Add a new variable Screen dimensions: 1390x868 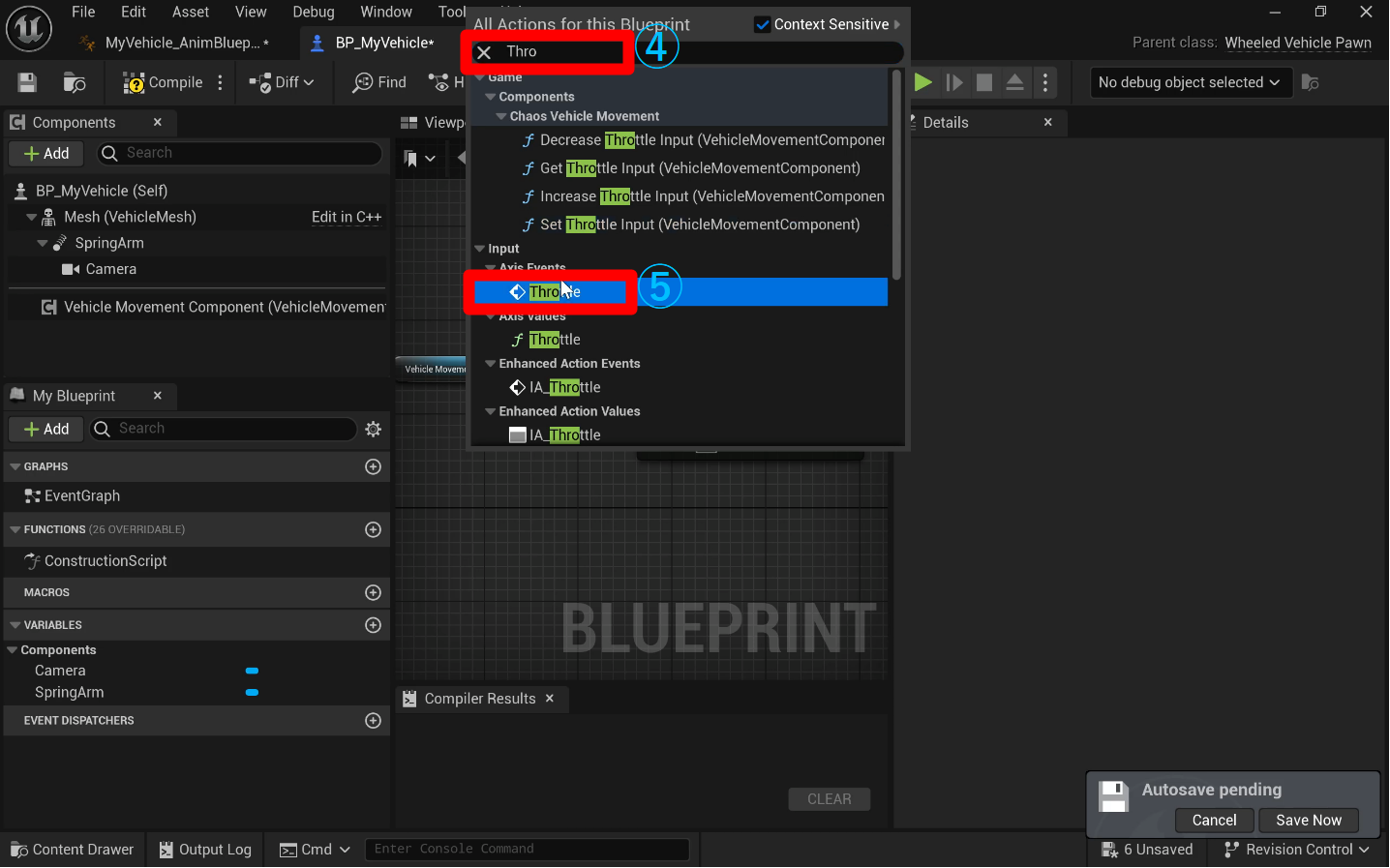click(373, 625)
